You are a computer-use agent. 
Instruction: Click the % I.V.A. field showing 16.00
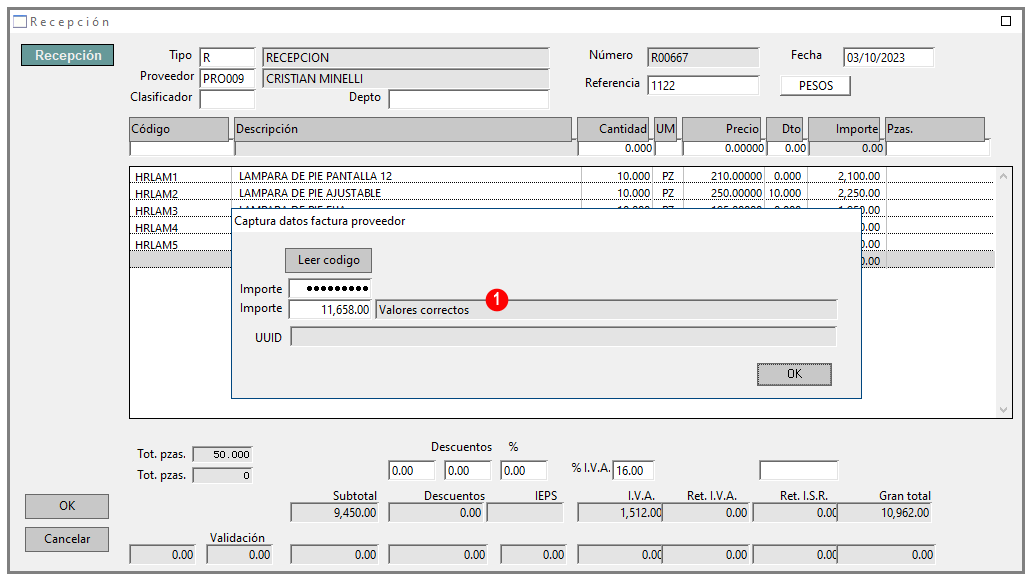click(x=633, y=470)
